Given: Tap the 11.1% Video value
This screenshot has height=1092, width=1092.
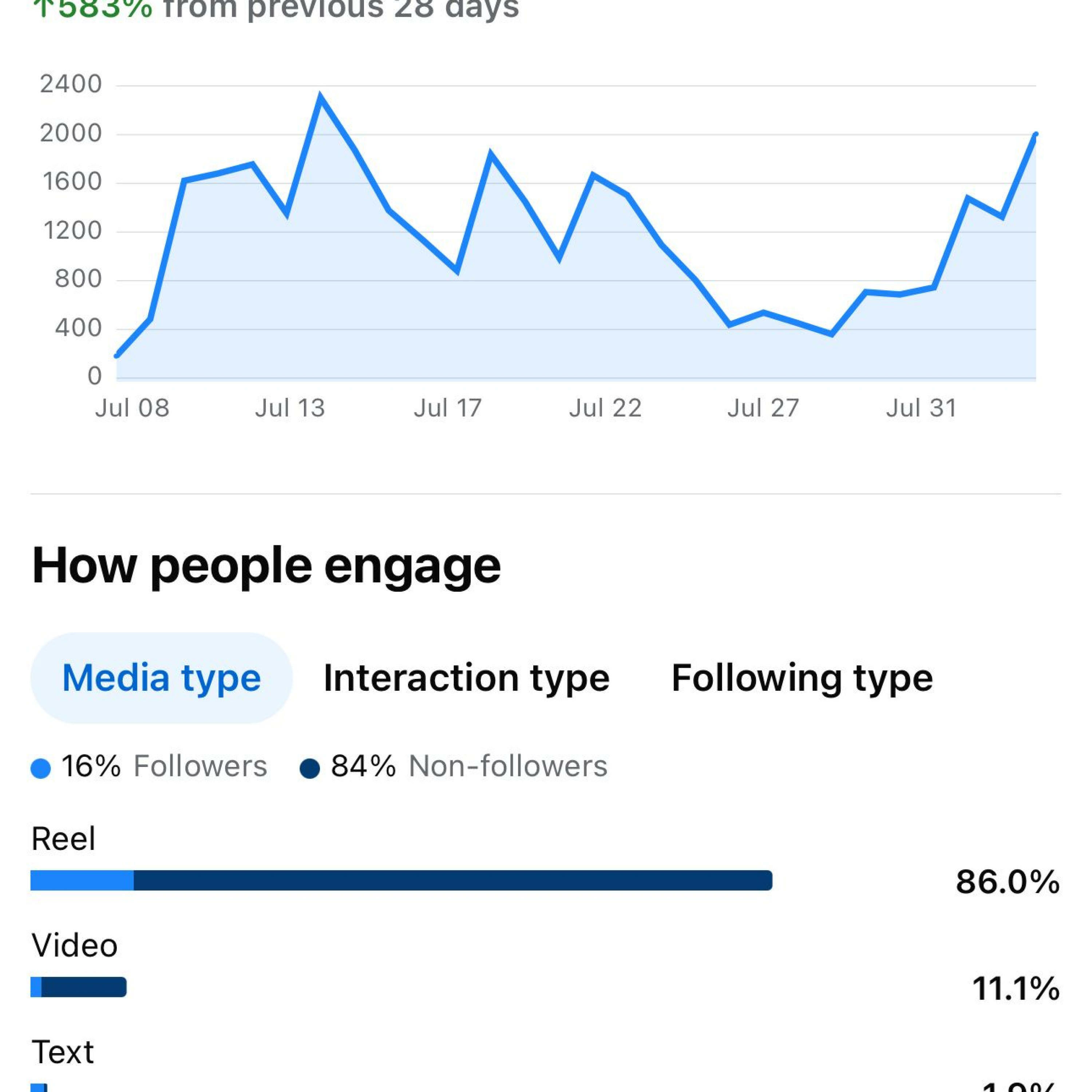Looking at the screenshot, I should pos(1015,989).
